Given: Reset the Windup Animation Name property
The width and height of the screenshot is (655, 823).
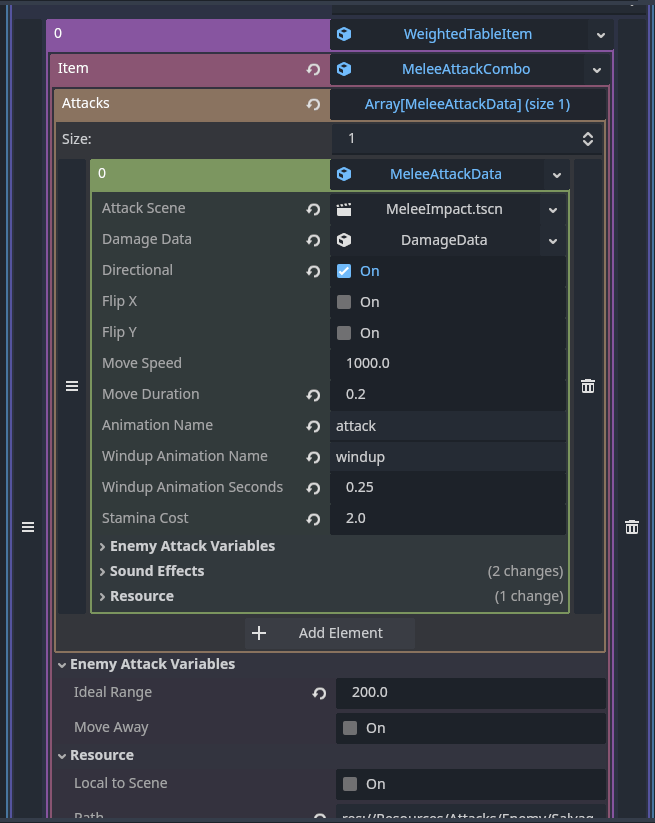Looking at the screenshot, I should (313, 457).
